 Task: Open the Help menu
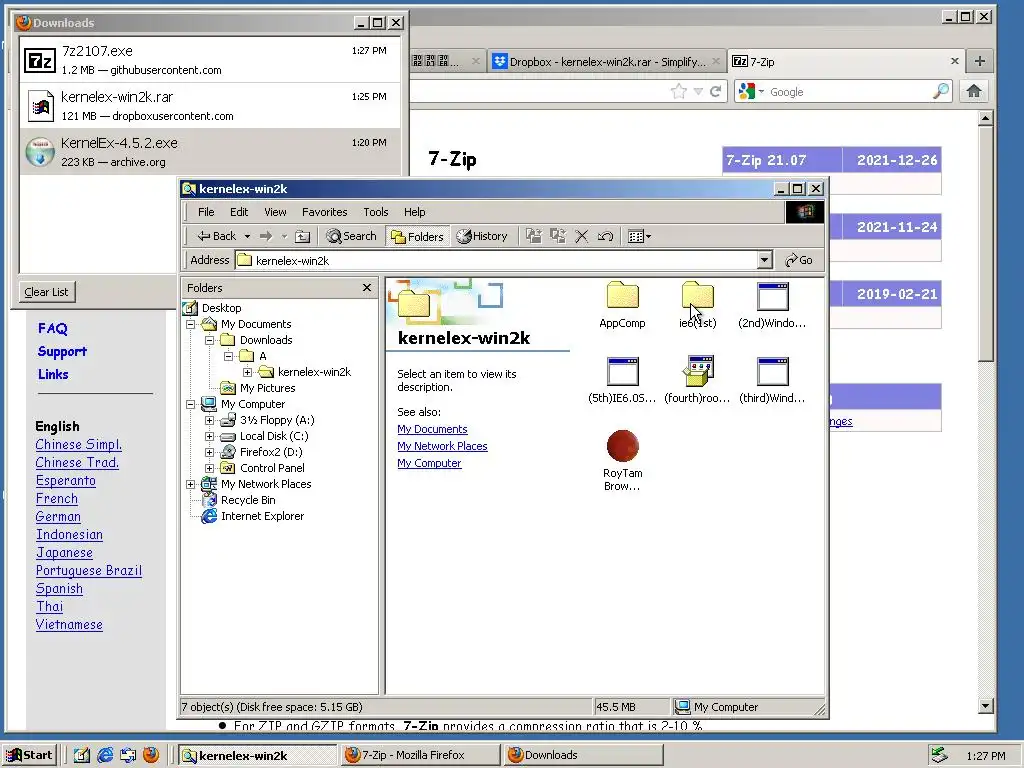(x=414, y=212)
